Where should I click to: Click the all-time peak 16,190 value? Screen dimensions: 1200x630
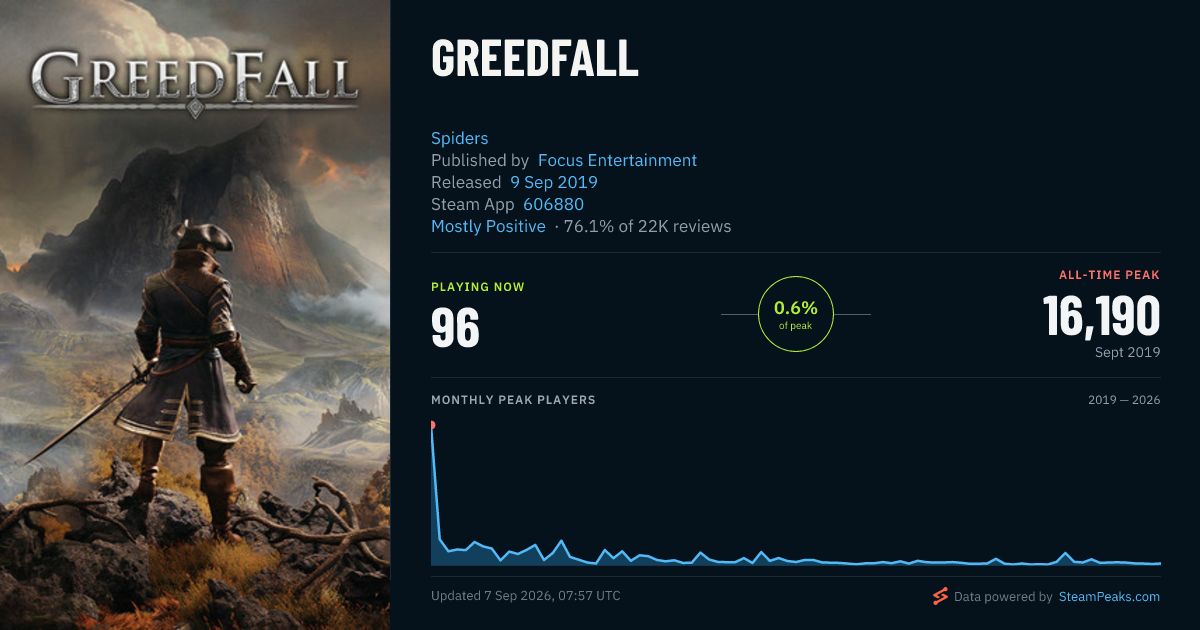tap(1101, 316)
